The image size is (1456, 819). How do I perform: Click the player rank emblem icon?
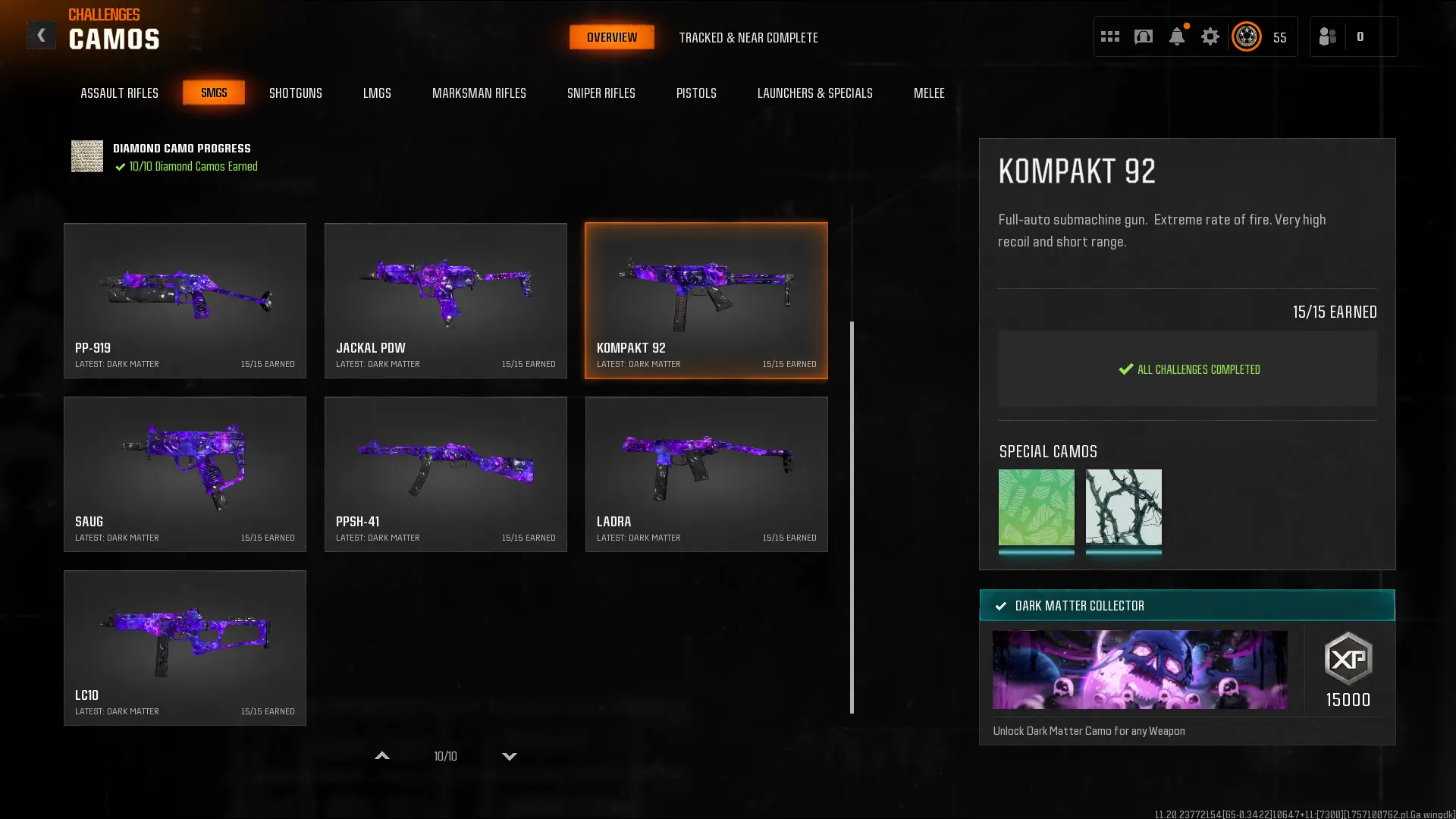1246,36
